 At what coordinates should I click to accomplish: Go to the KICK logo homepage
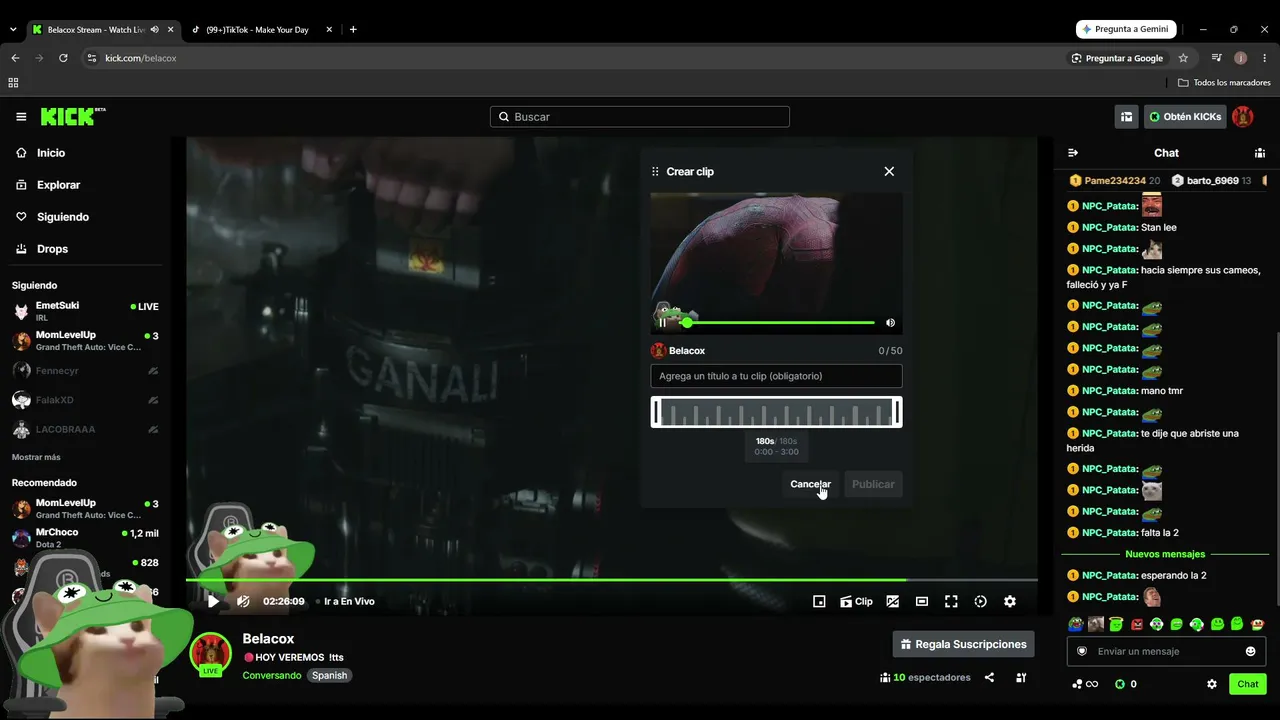point(73,117)
